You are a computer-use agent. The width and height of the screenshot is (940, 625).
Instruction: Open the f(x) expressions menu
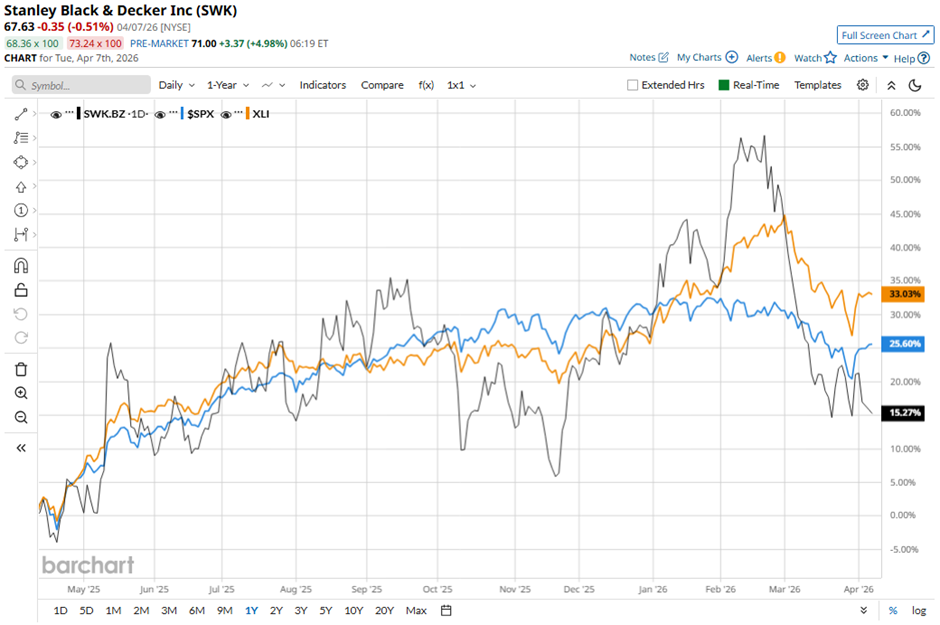[426, 85]
